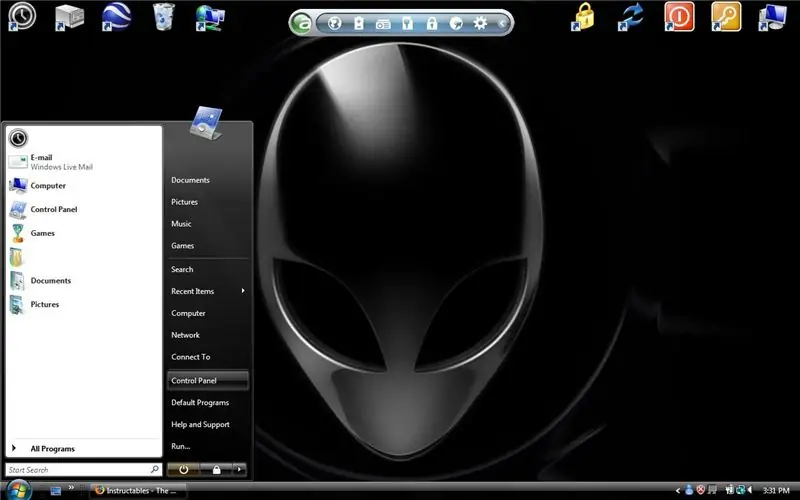Launch the Google Earth desktop shortcut
The image size is (800, 500).
(x=116, y=17)
